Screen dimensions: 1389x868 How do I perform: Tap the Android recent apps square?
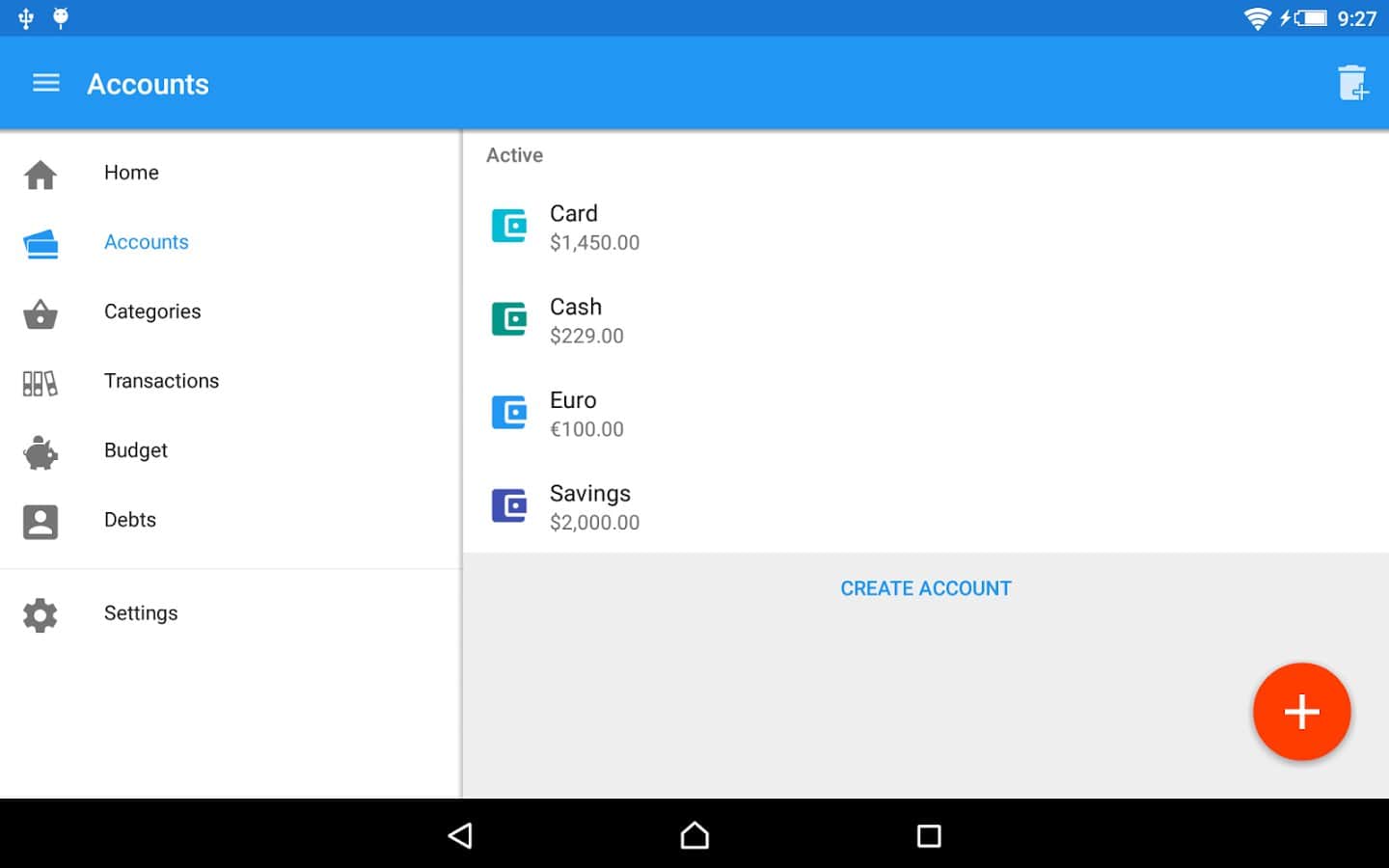point(928,835)
